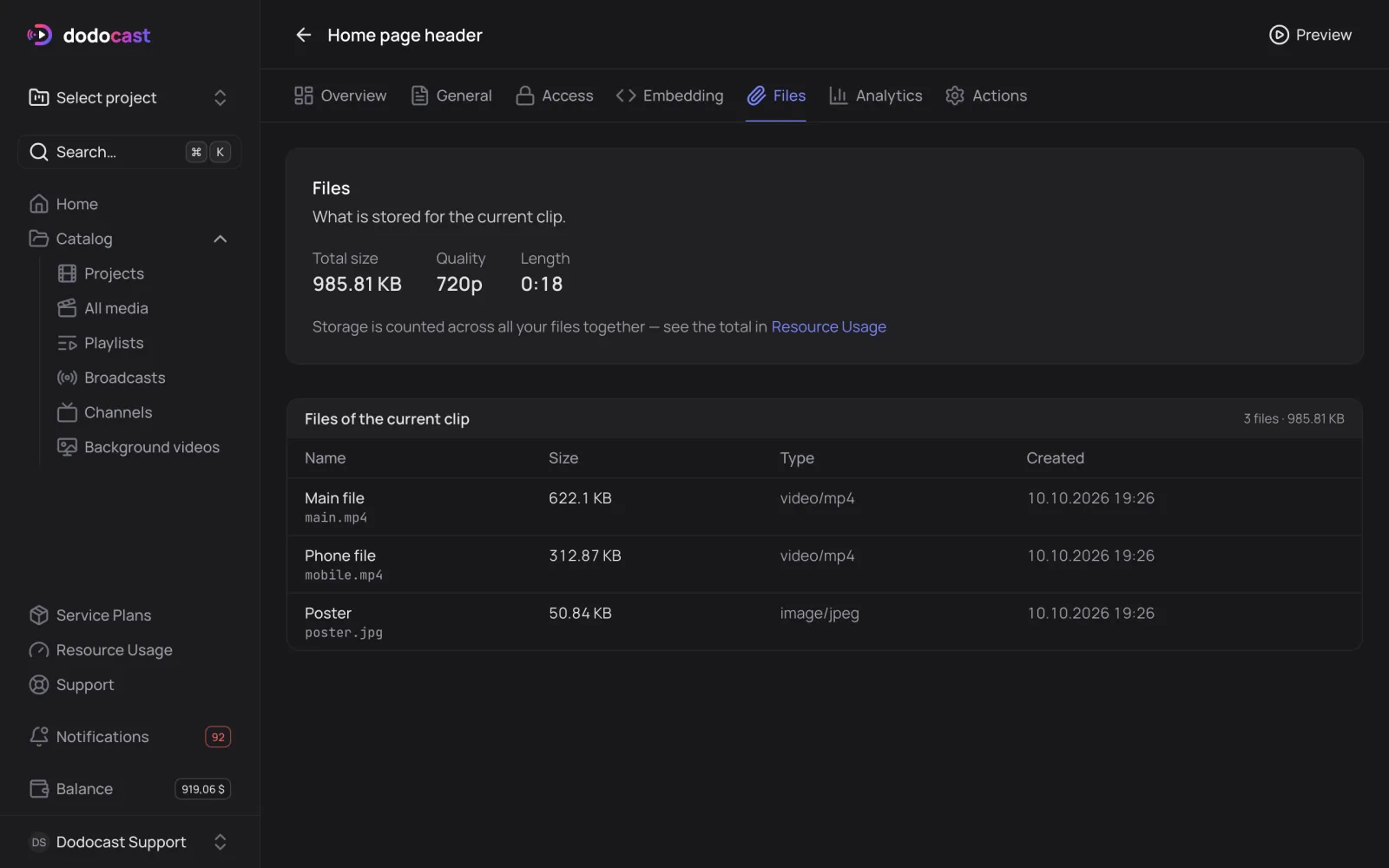Open Projects in the sidebar
This screenshot has width=1389, height=868.
(114, 273)
